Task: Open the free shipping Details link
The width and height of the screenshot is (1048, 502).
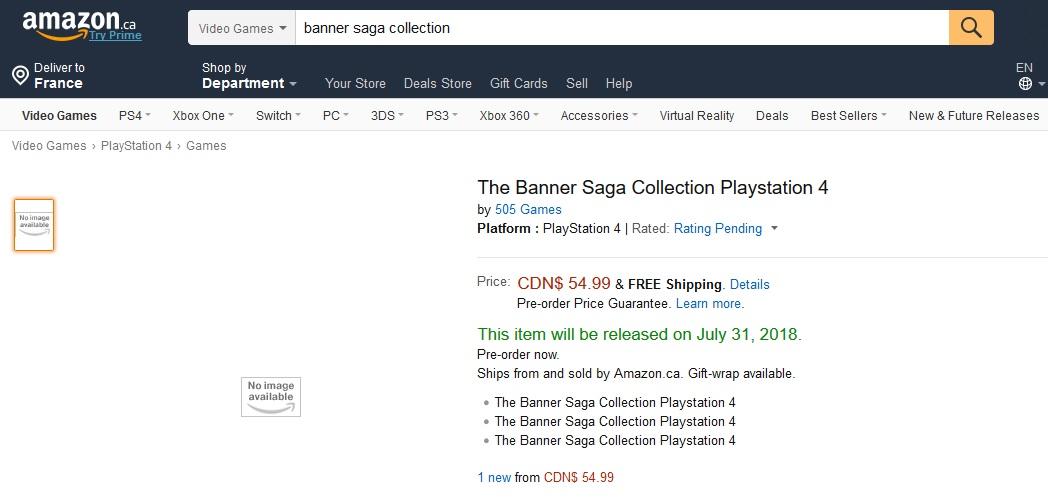Action: (x=749, y=285)
